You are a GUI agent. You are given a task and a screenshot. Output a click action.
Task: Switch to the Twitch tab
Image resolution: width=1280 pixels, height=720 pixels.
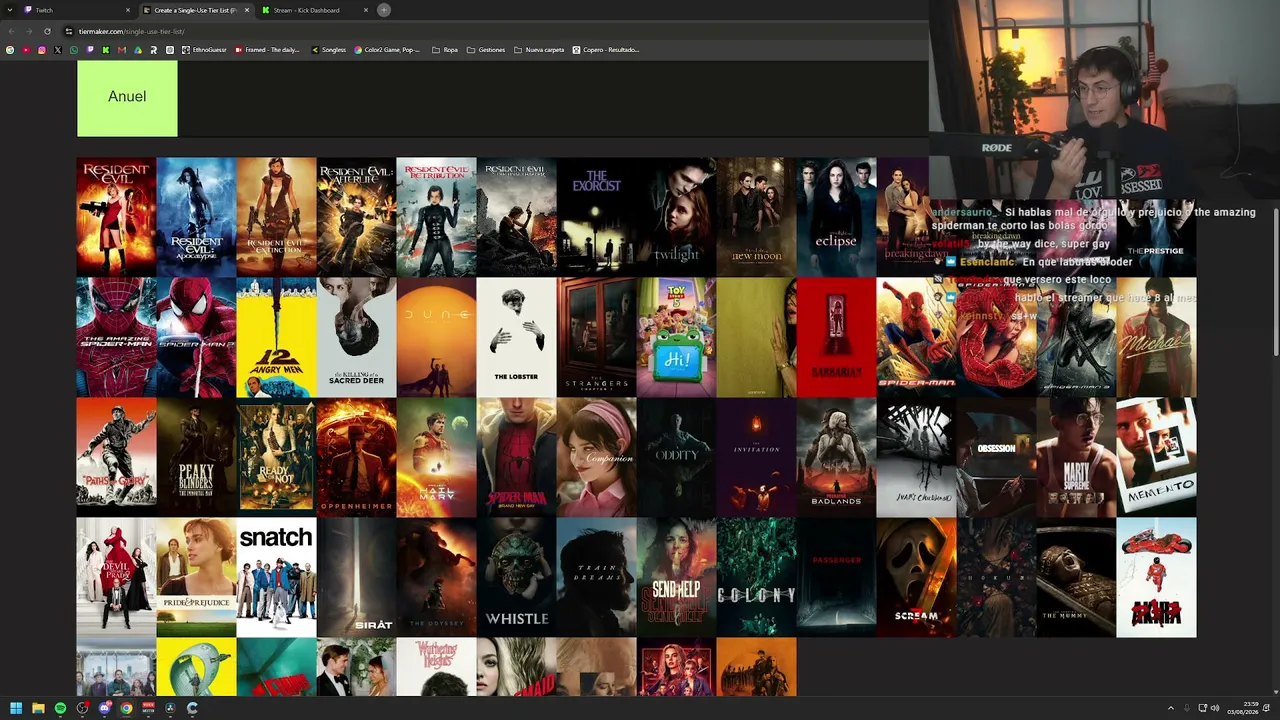coord(78,10)
